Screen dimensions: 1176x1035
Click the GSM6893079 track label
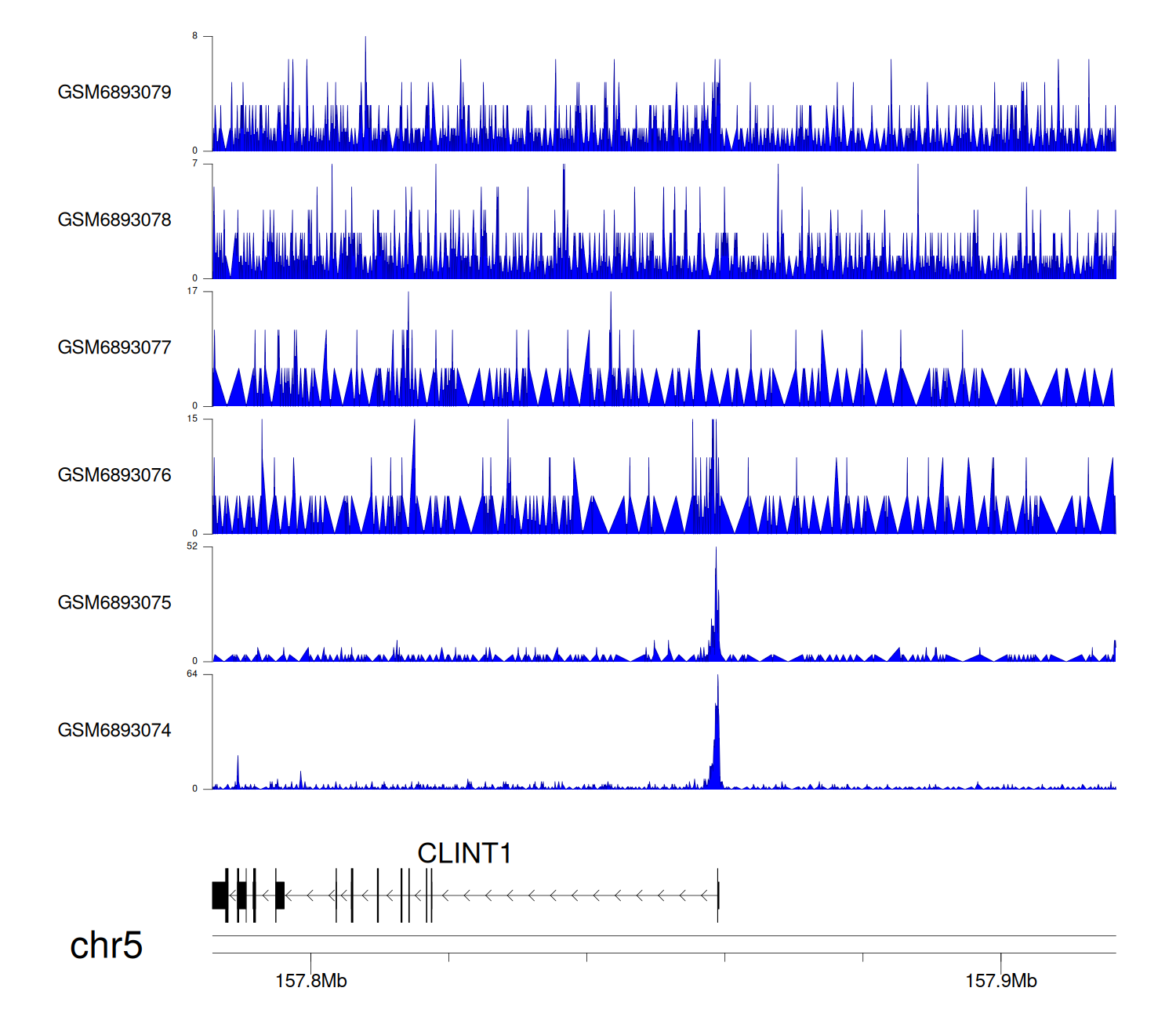click(x=114, y=93)
